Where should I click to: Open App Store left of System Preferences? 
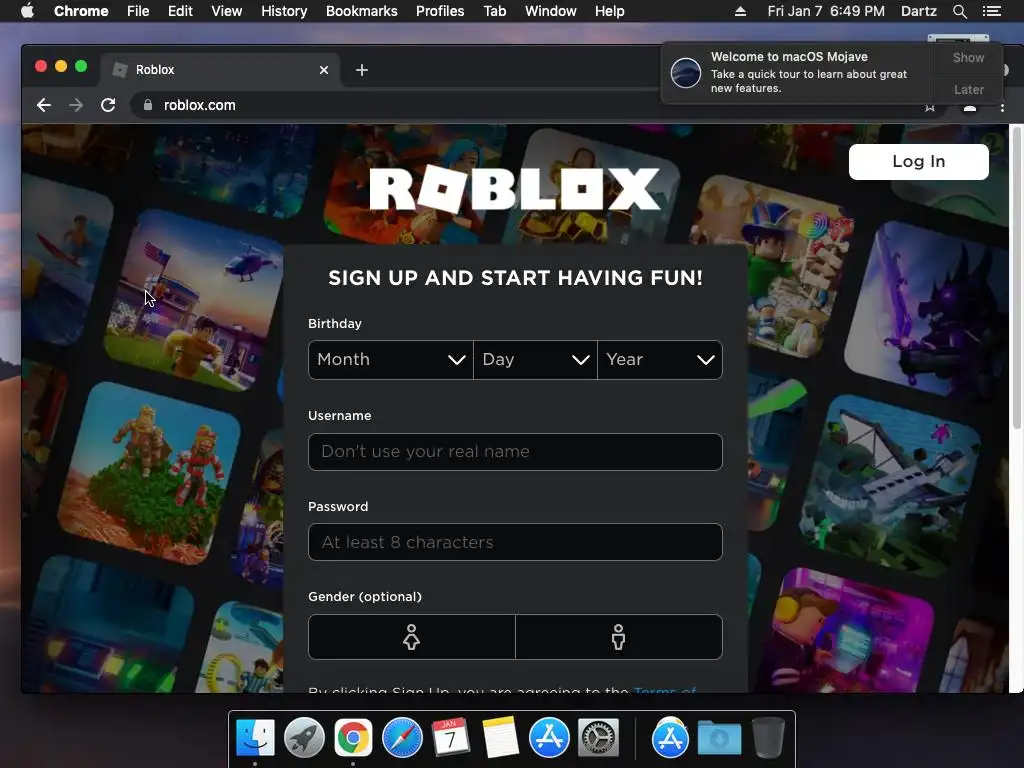(549, 738)
